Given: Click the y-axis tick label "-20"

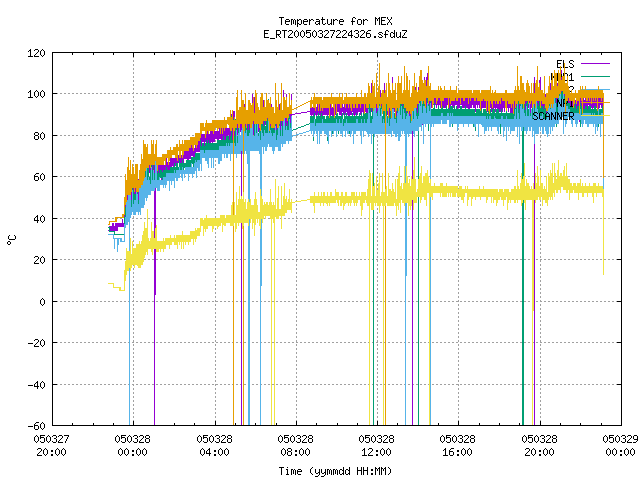Looking at the screenshot, I should (36, 343).
